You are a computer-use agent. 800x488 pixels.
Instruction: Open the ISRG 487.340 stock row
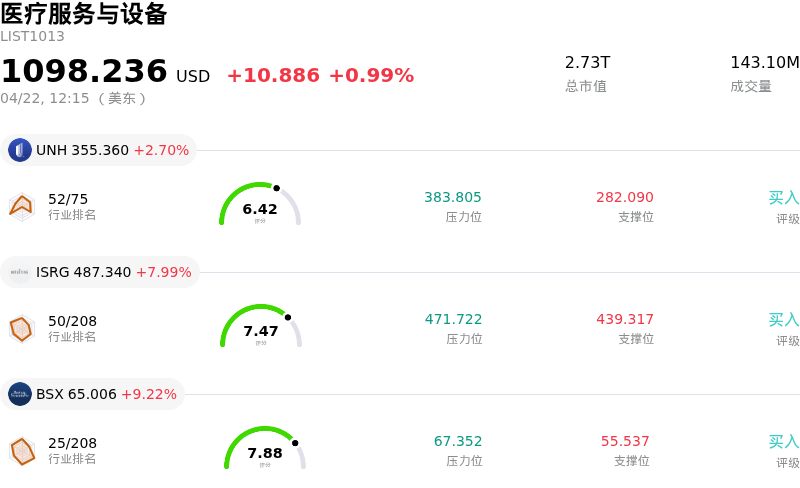(x=113, y=272)
